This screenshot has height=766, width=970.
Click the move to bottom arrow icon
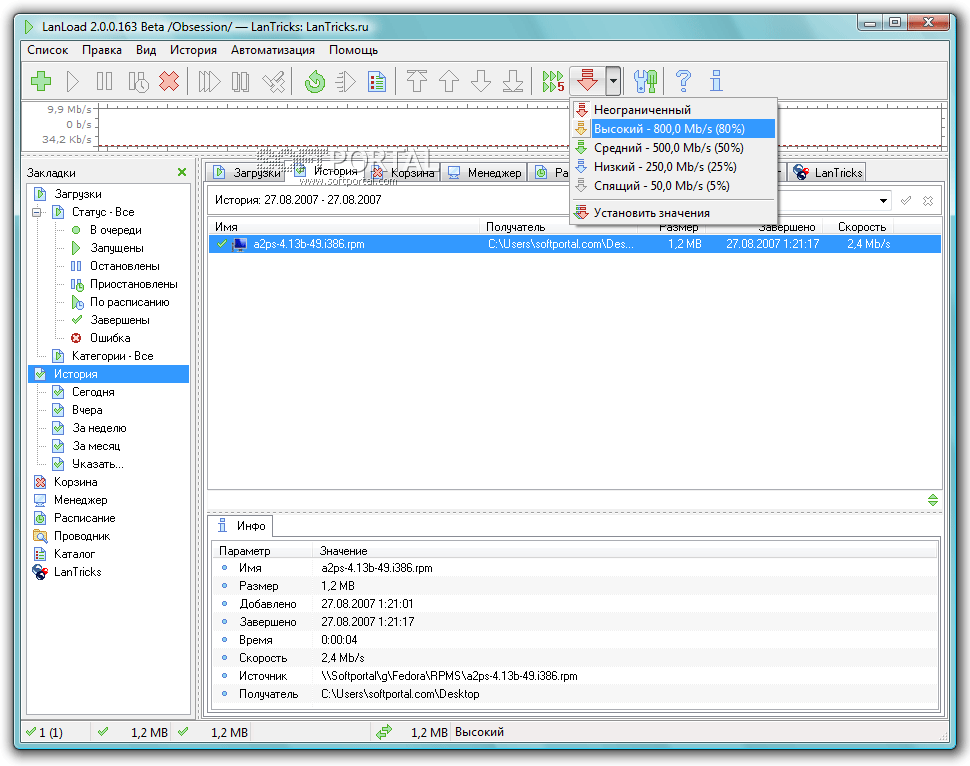[x=513, y=81]
